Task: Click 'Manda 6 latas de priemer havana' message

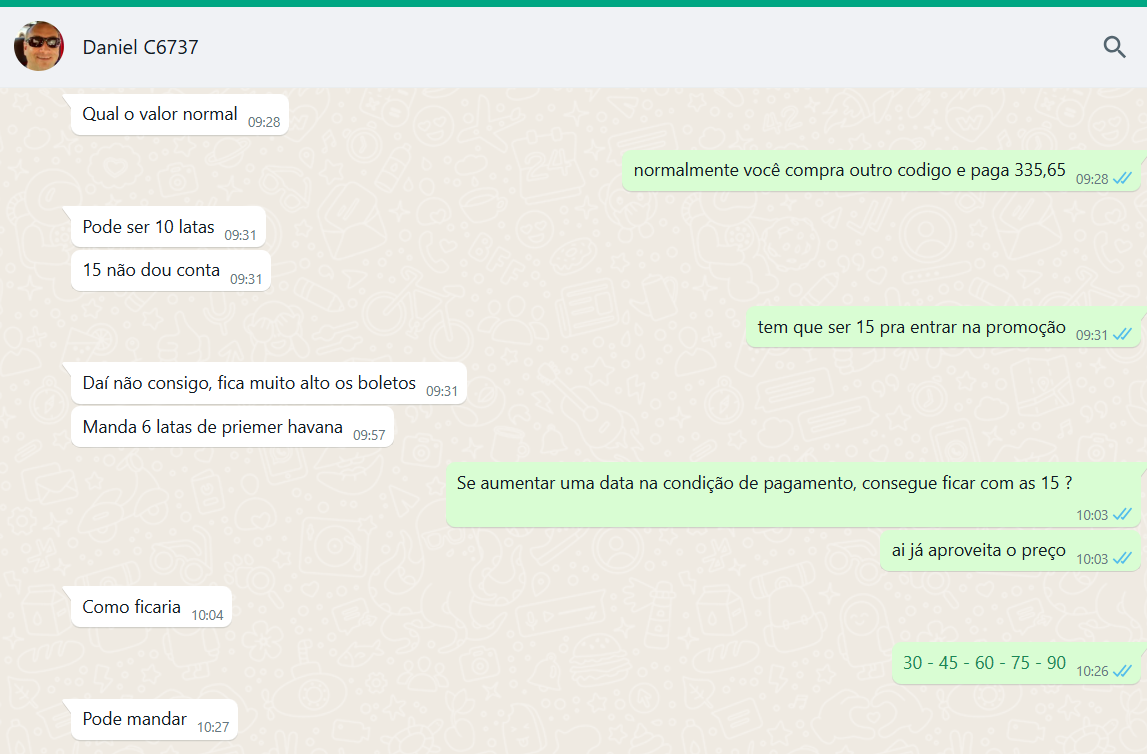Action: [x=212, y=427]
